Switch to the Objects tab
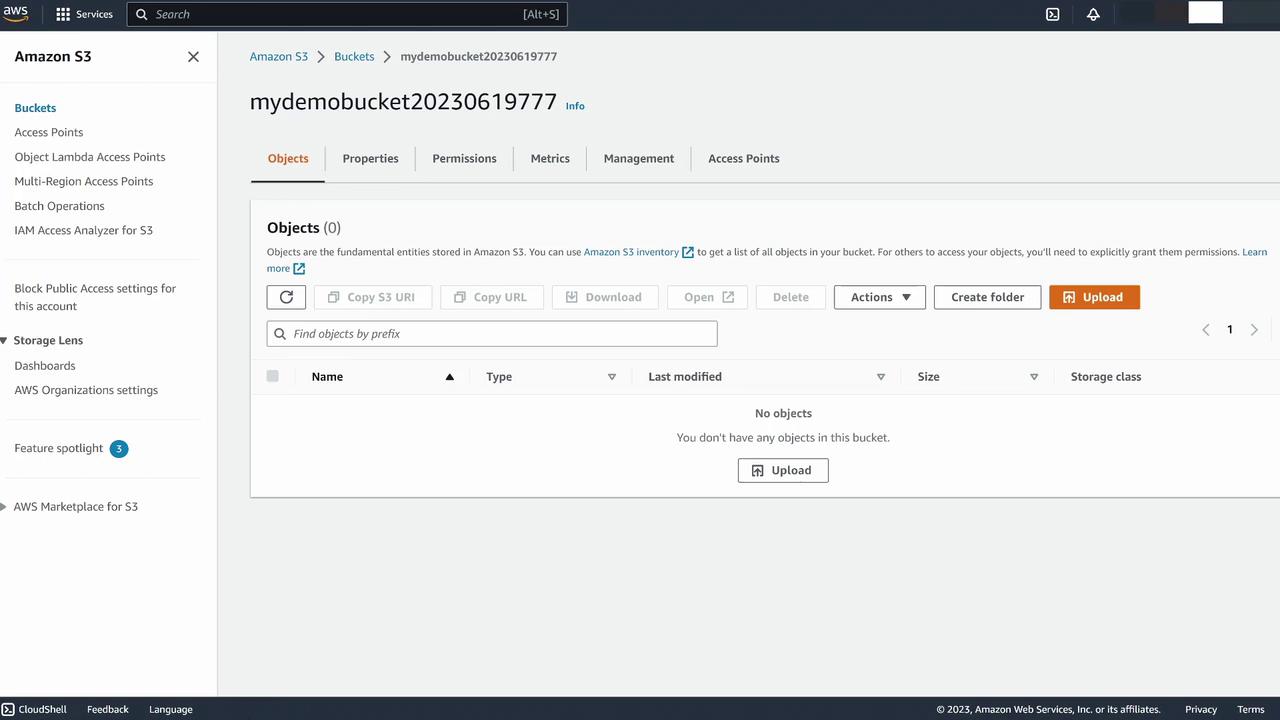Image resolution: width=1280 pixels, height=720 pixels. (288, 158)
